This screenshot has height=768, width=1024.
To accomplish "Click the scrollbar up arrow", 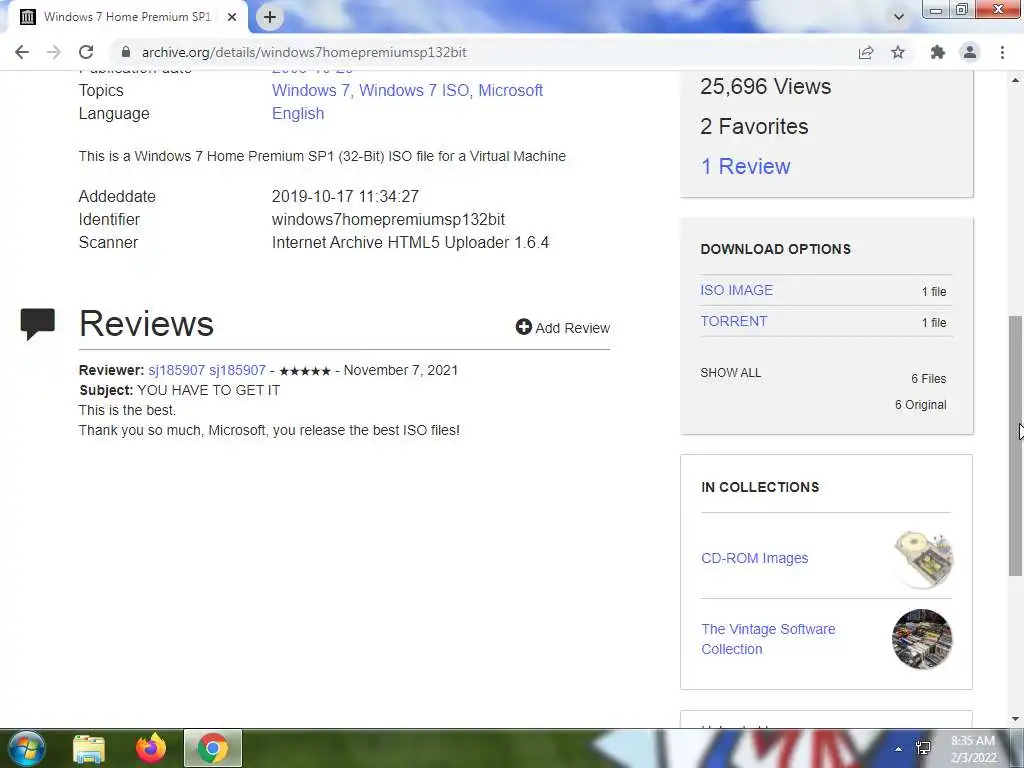I will coord(1015,80).
